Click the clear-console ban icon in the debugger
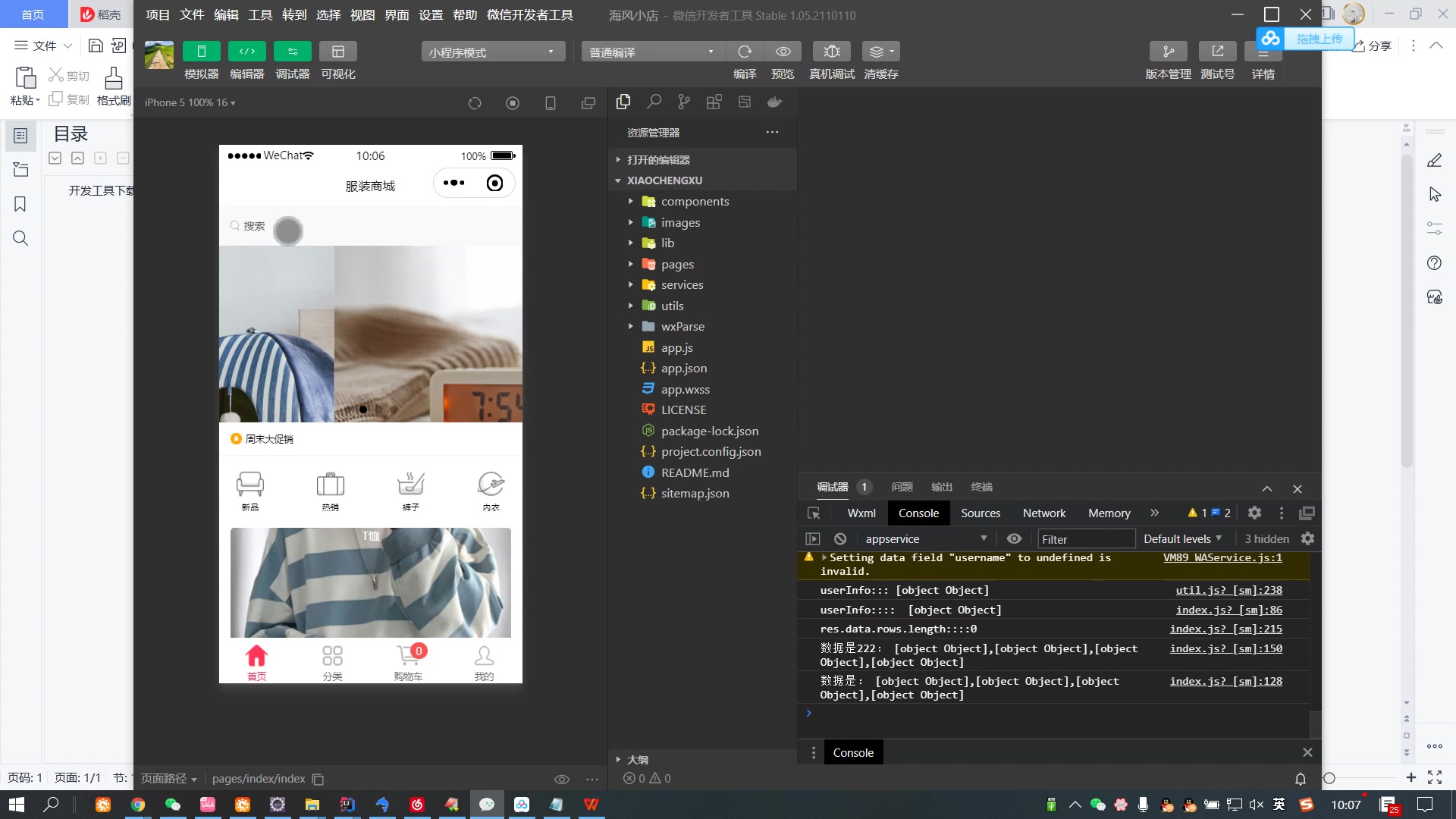The height and width of the screenshot is (819, 1456). (839, 538)
